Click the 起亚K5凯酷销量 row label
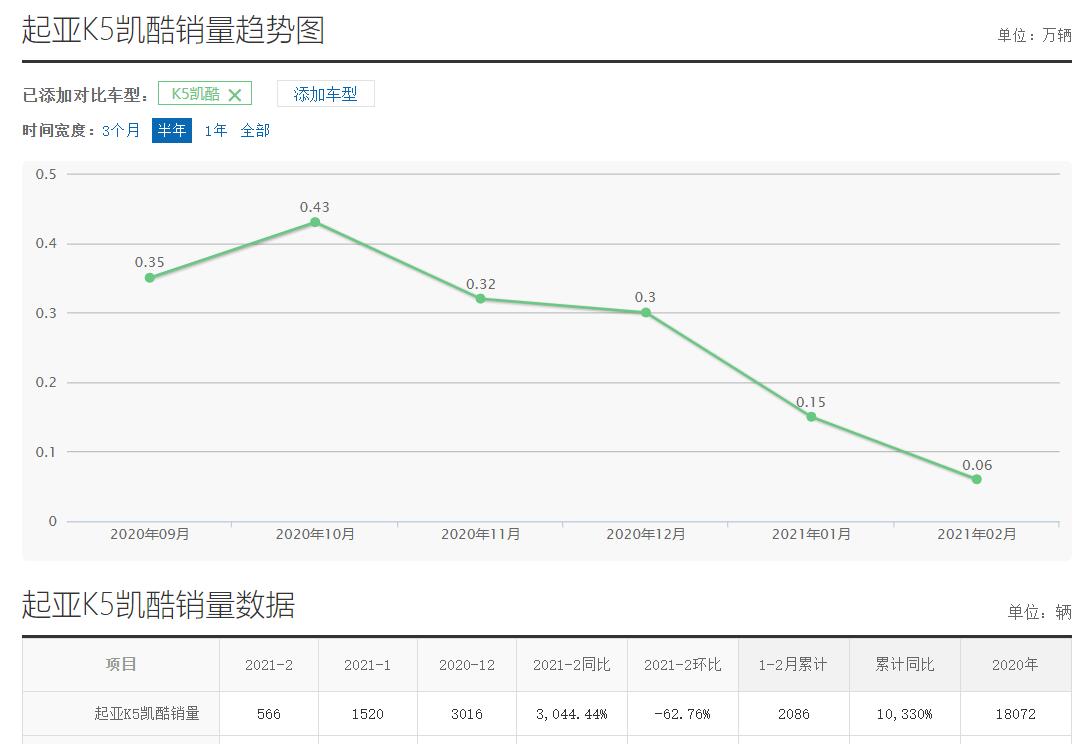This screenshot has width=1081, height=744. pos(147,714)
